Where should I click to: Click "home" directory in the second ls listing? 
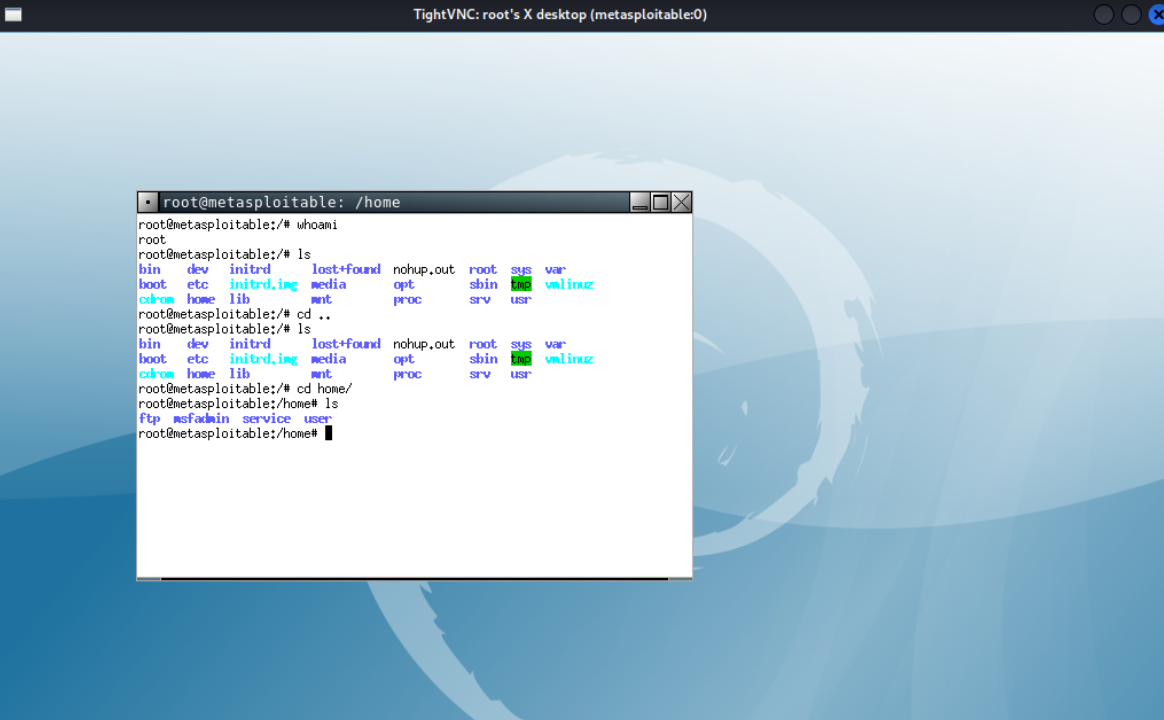200,374
